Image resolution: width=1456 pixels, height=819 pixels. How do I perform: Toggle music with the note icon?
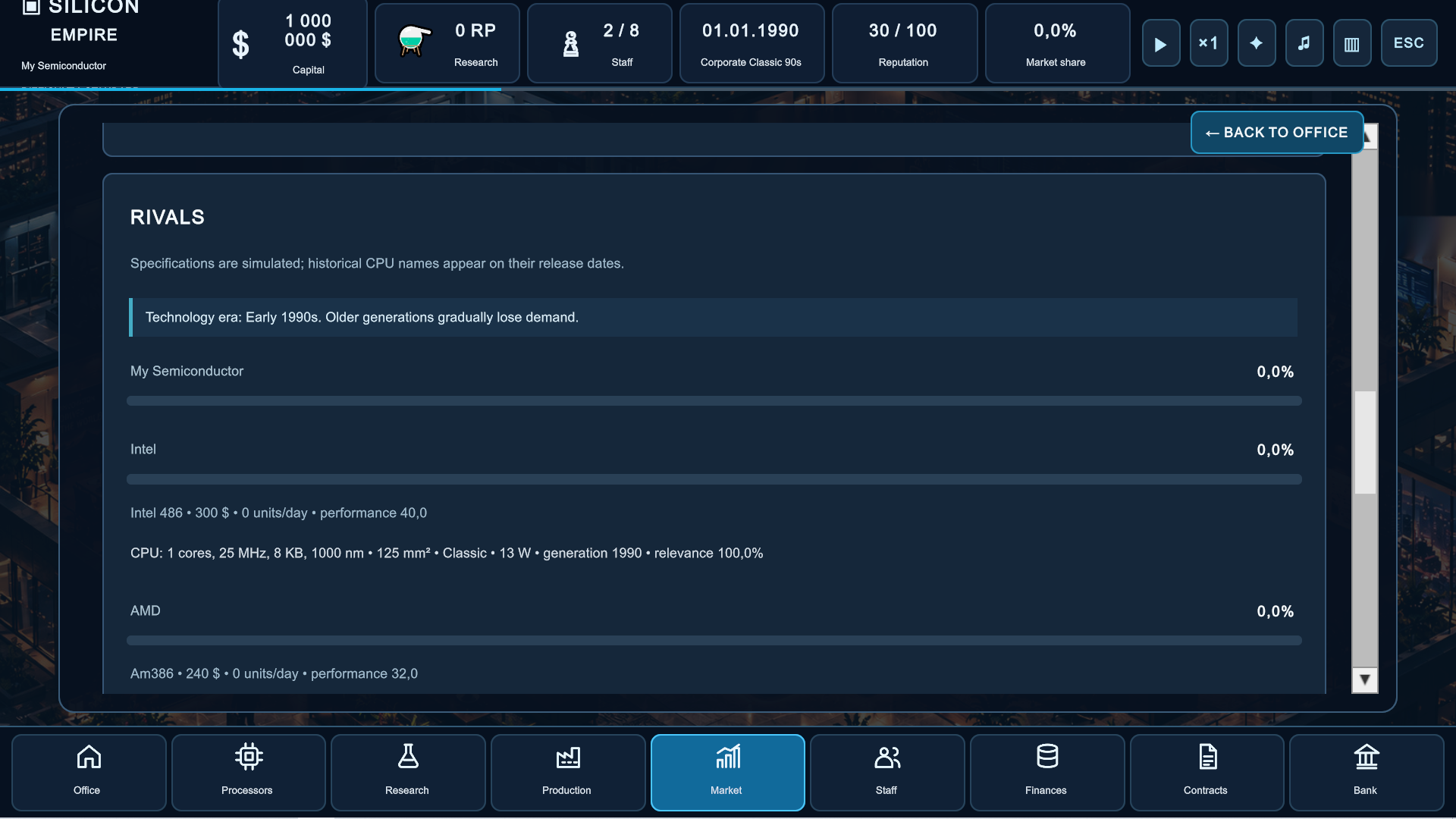tap(1304, 43)
